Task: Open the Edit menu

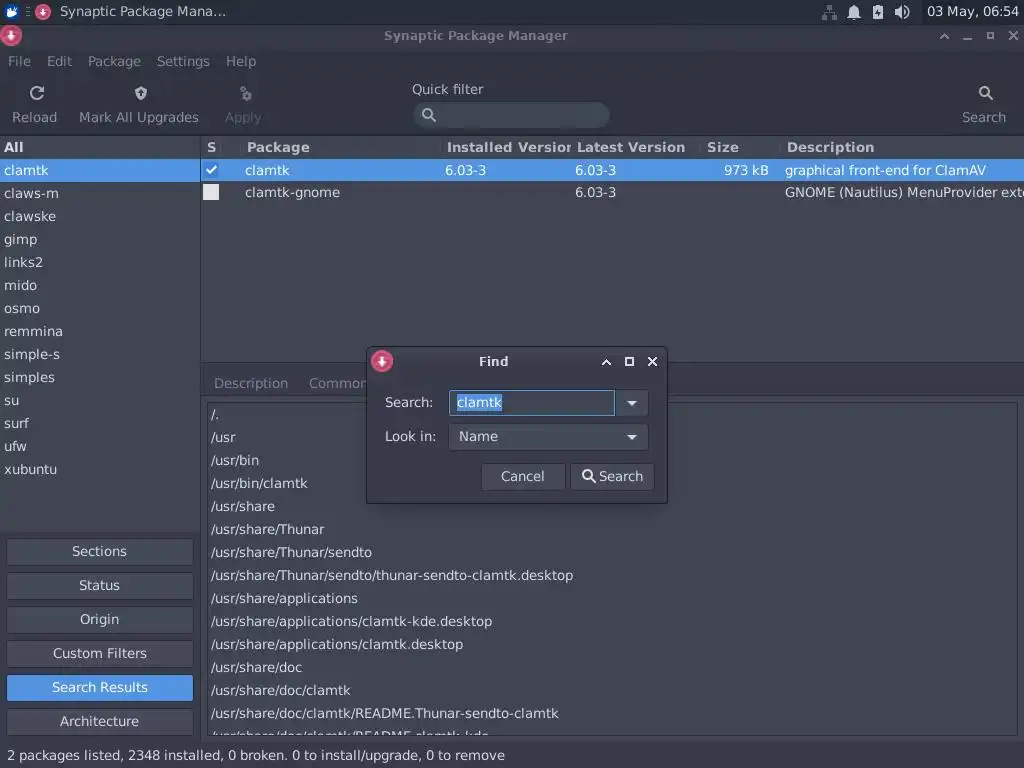Action: 59,61
